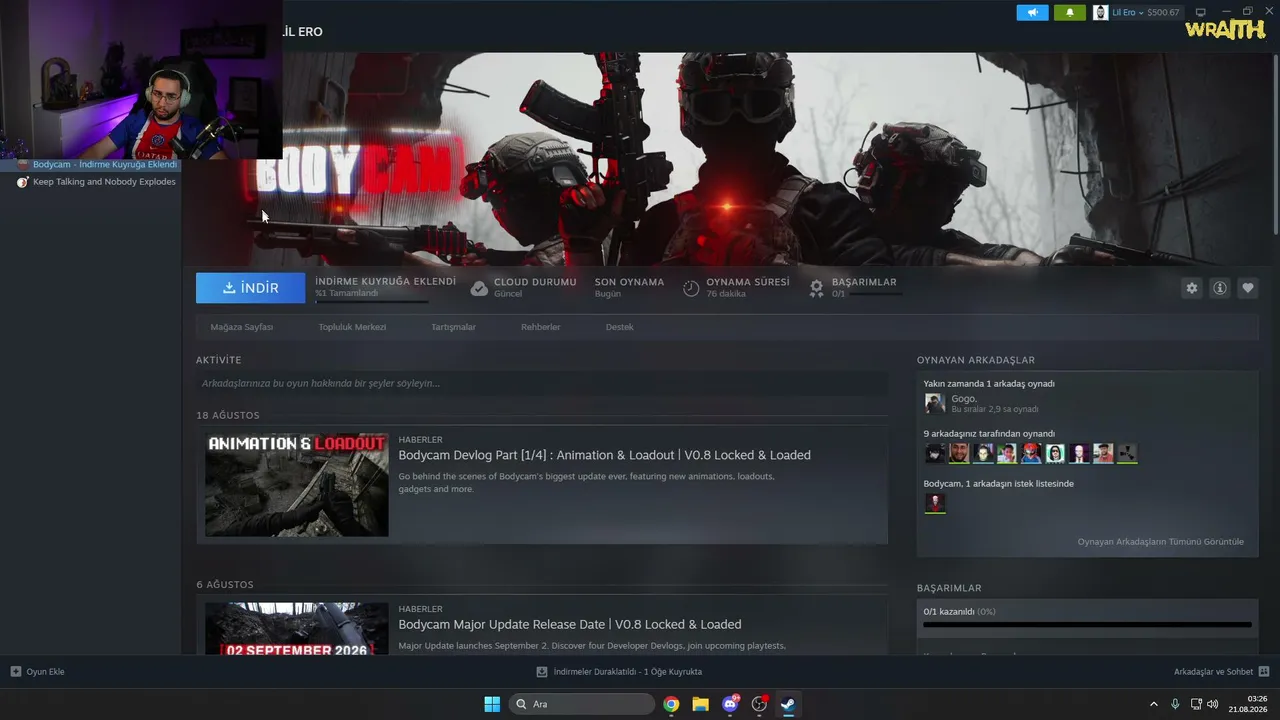The width and height of the screenshot is (1280, 720).
Task: Click the Keep Talking and Nobody Explodes icon
Action: tap(23, 182)
